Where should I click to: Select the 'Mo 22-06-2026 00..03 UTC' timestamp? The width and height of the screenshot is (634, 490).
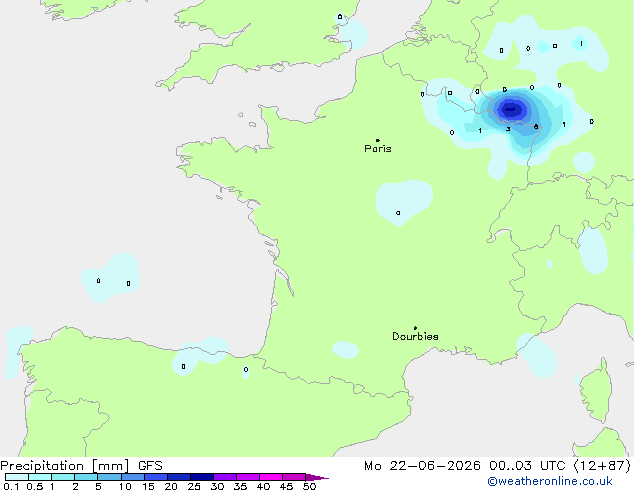coord(465,466)
